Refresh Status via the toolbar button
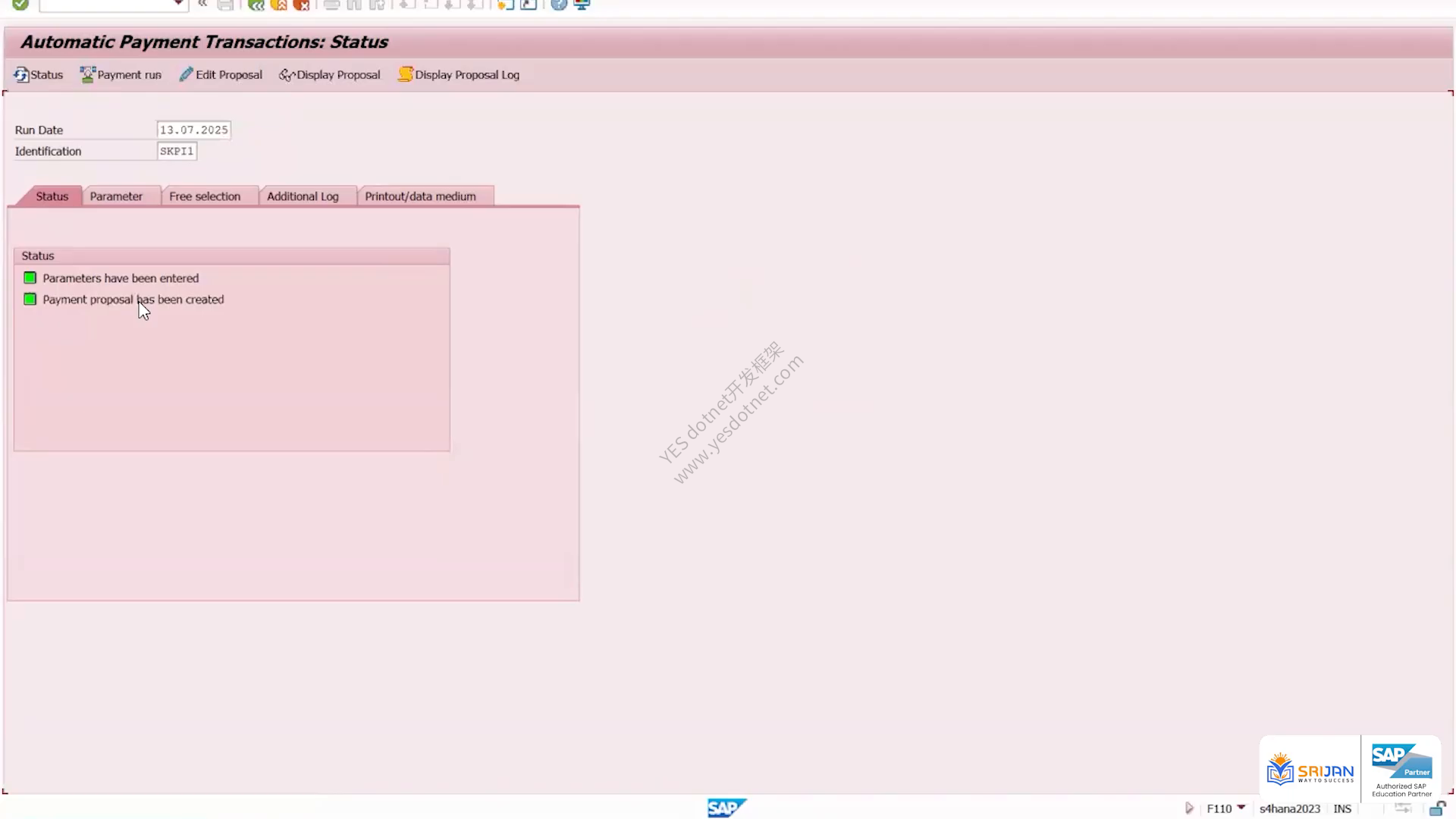This screenshot has height=819, width=1456. point(39,74)
